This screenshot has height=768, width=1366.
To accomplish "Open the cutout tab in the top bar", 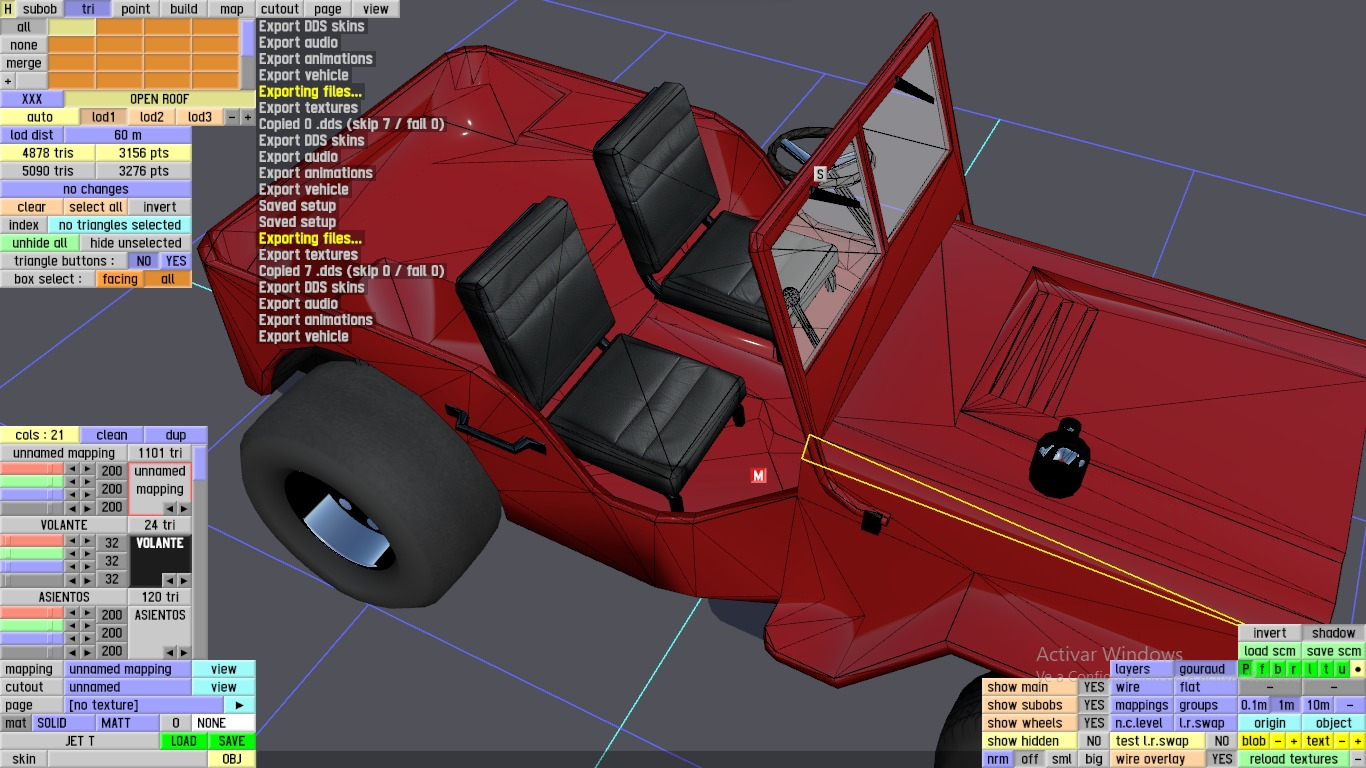I will (280, 9).
